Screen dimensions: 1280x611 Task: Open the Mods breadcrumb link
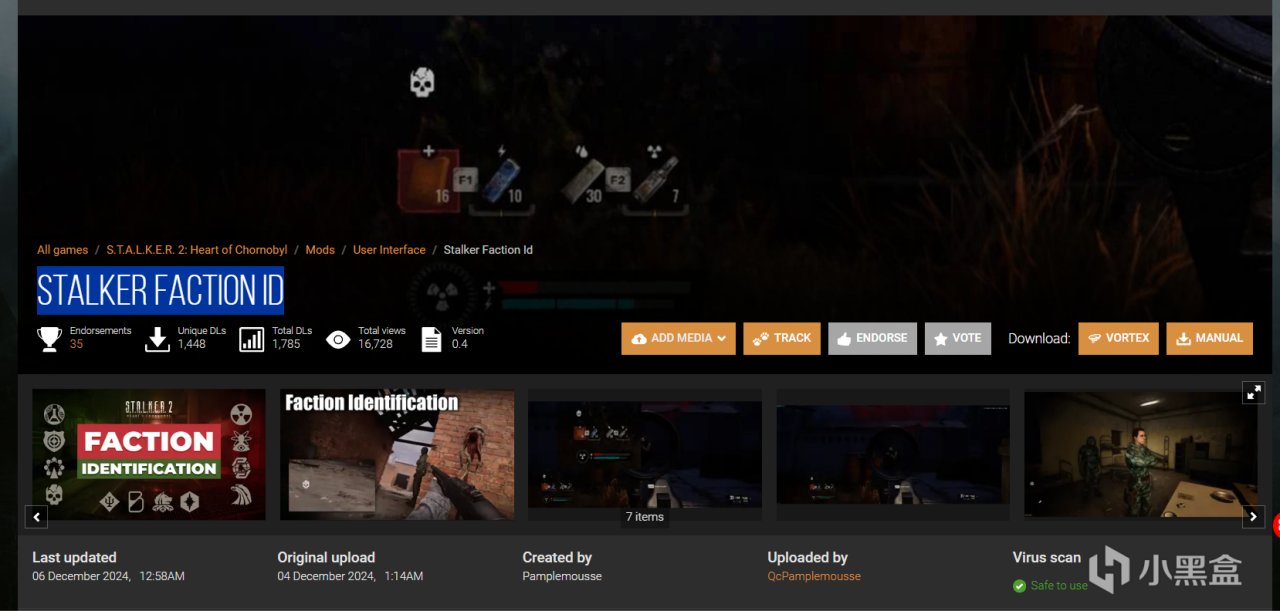click(x=320, y=250)
